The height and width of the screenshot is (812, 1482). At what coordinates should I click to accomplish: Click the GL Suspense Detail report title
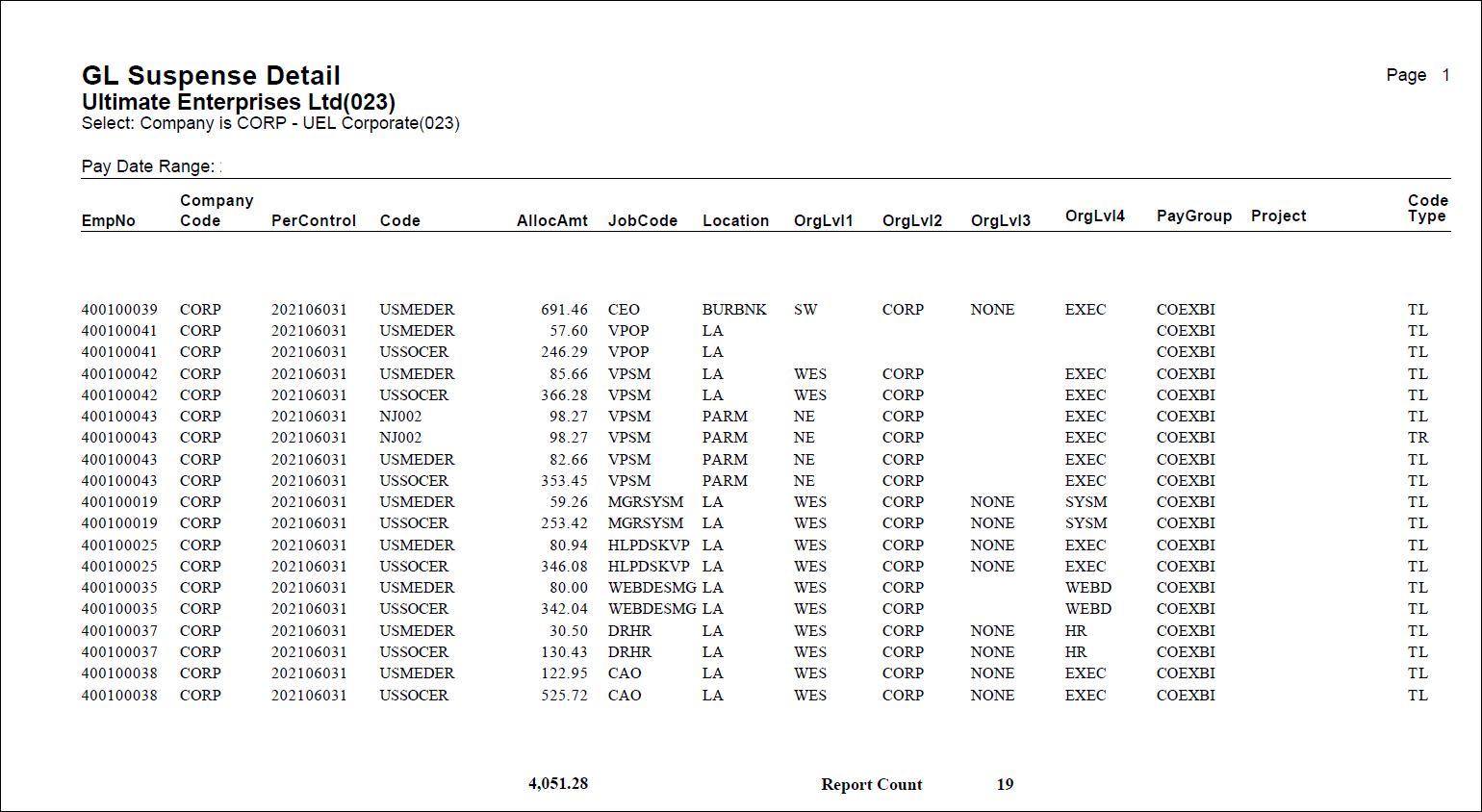coord(211,76)
